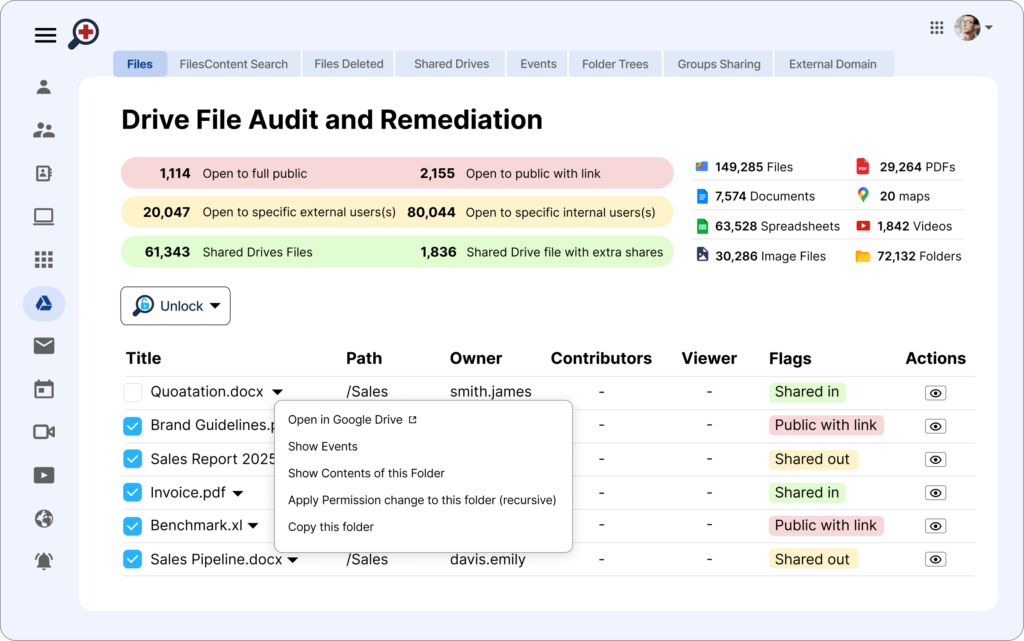
Task: Click the 61,343 Shared Drives Files stat
Action: (x=229, y=252)
